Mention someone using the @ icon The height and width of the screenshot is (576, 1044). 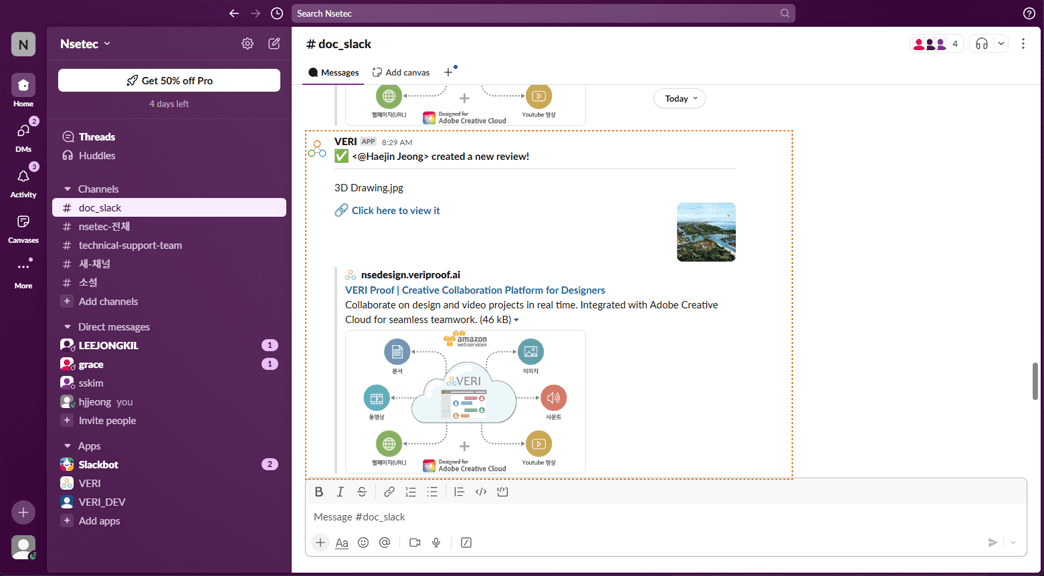[x=384, y=542]
